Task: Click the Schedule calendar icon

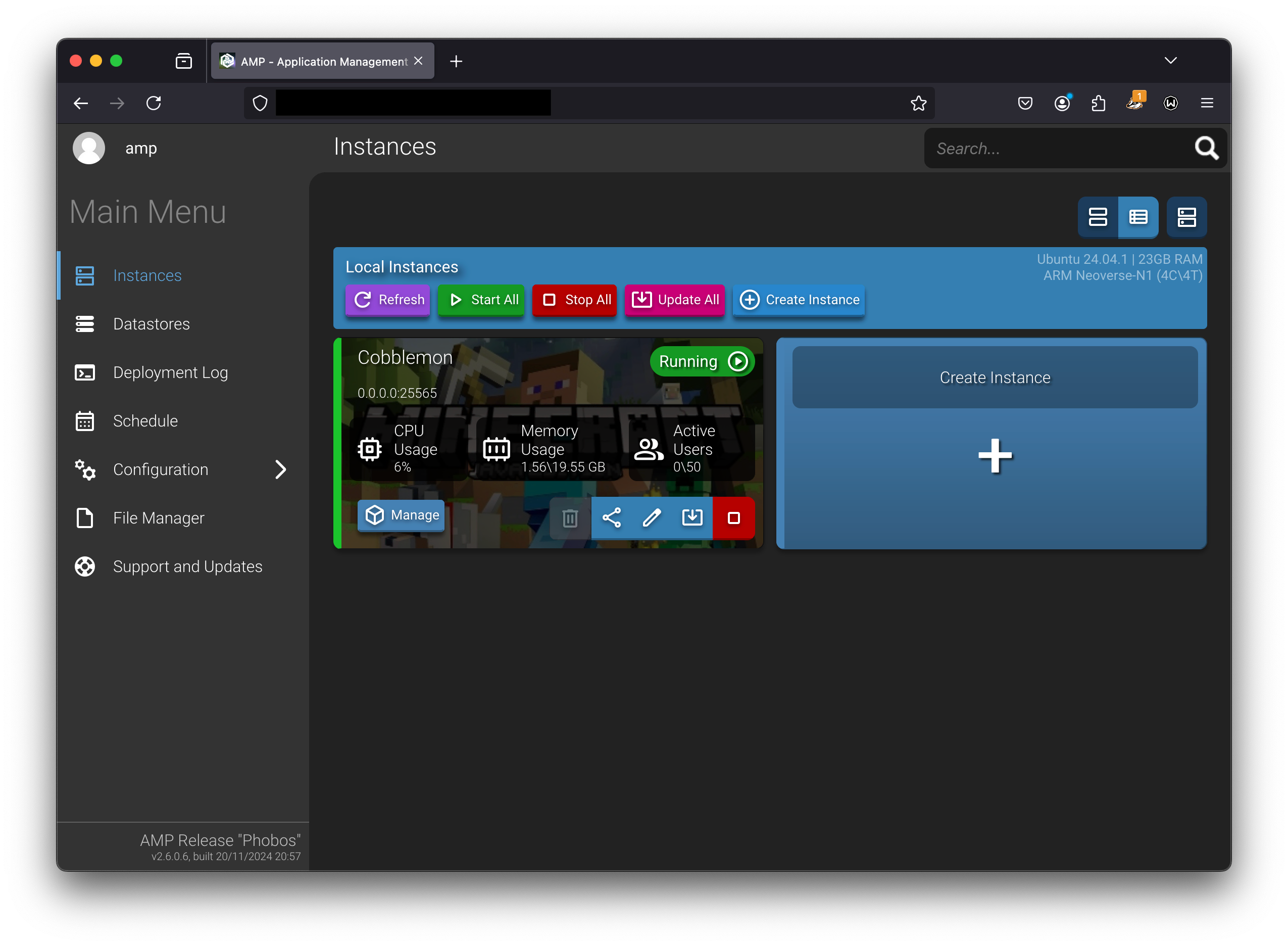Action: point(85,421)
